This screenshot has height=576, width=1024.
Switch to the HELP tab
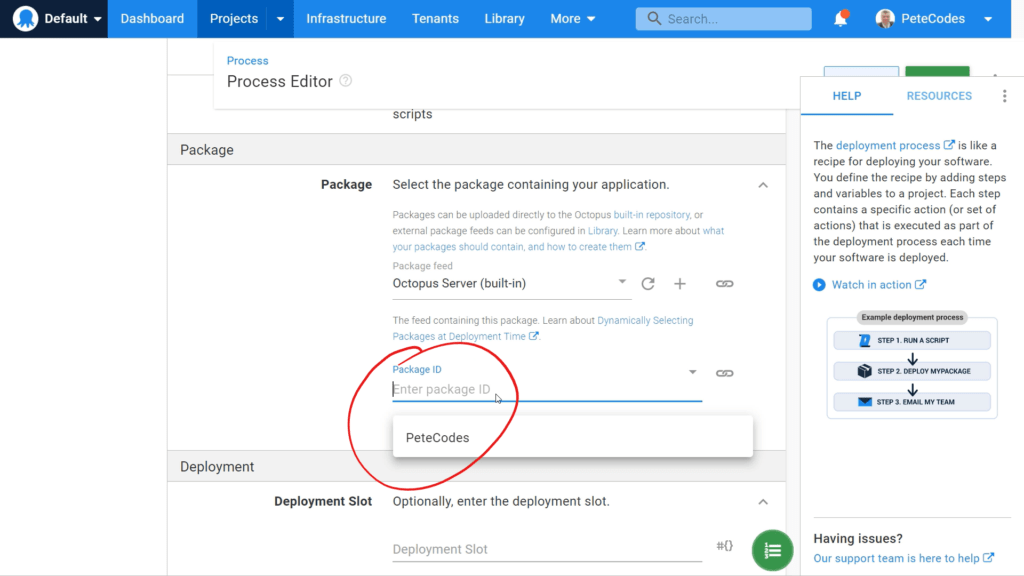coord(846,96)
